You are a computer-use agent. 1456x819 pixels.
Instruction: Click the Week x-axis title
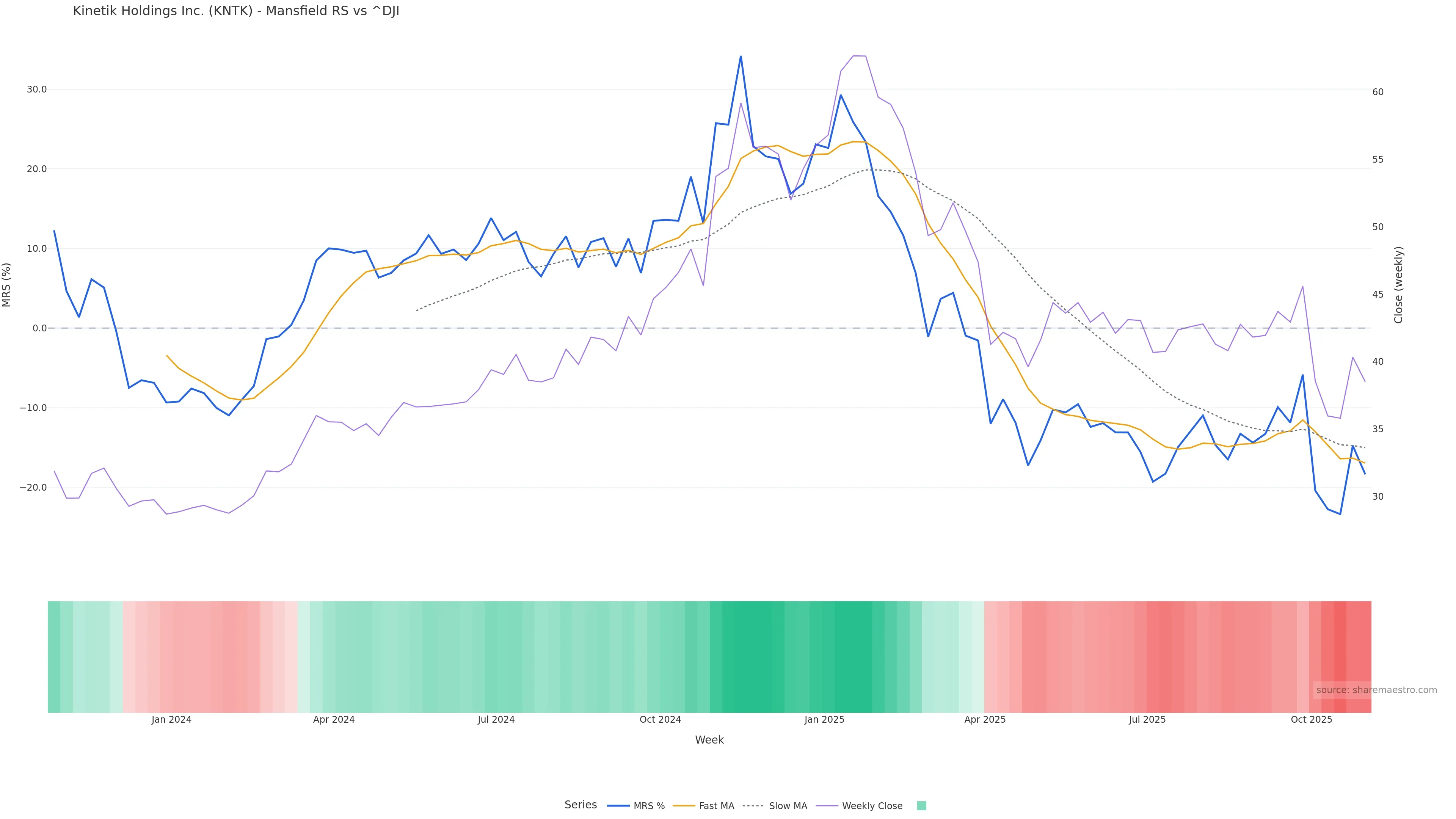(709, 740)
